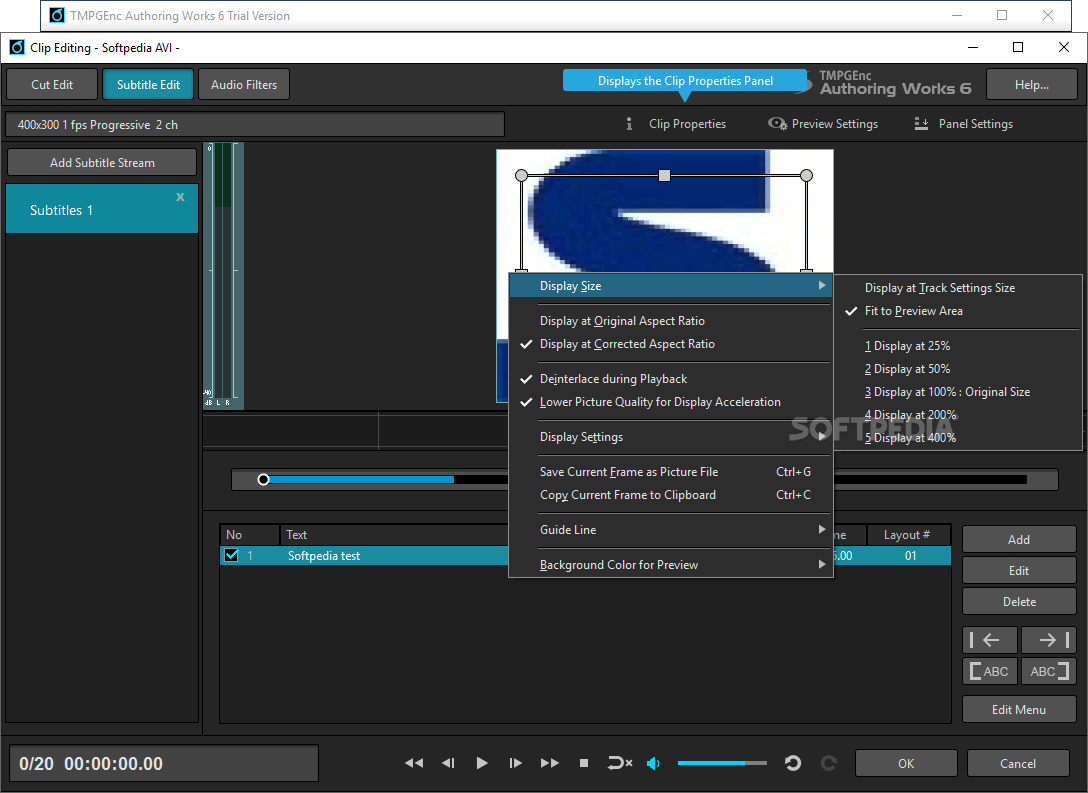
Task: Step back one frame
Action: (448, 763)
